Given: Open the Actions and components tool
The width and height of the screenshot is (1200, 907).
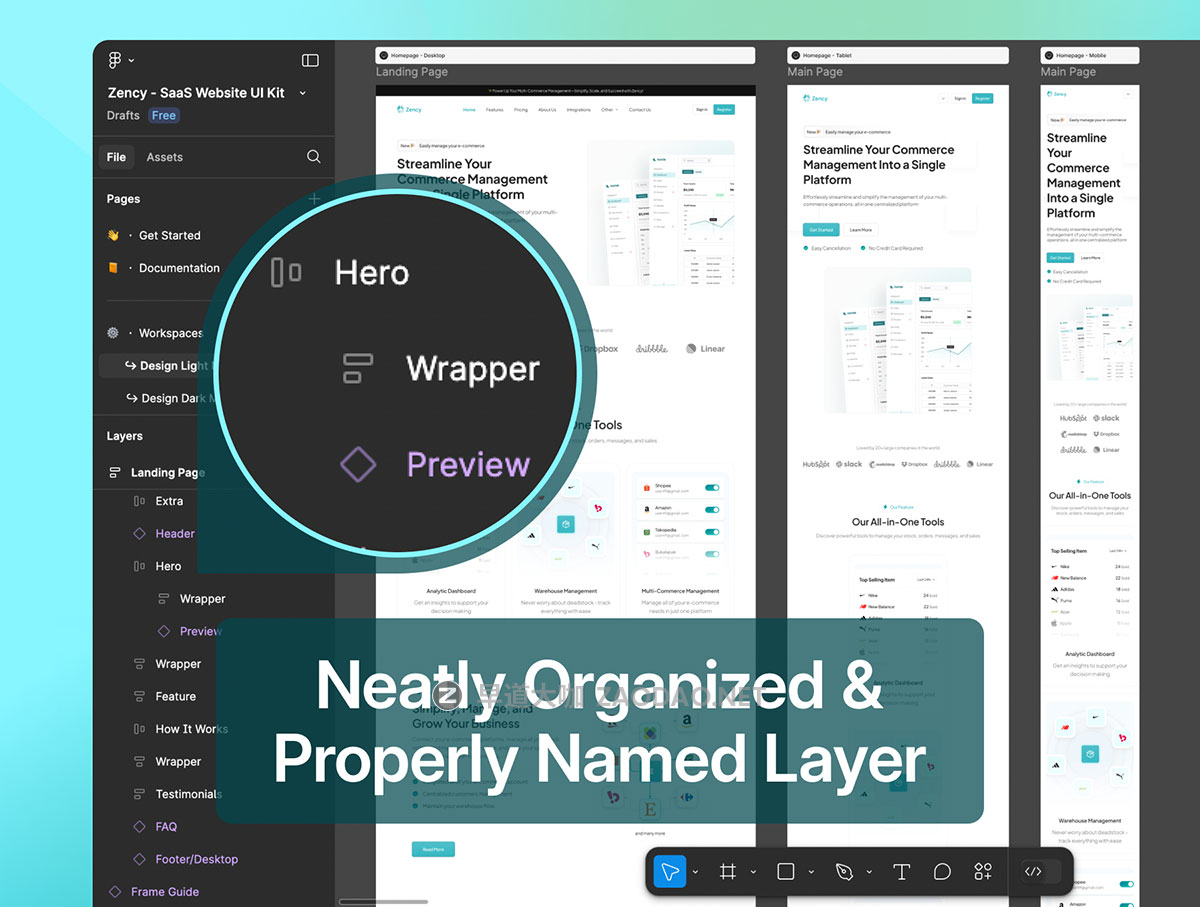Looking at the screenshot, I should tap(984, 872).
